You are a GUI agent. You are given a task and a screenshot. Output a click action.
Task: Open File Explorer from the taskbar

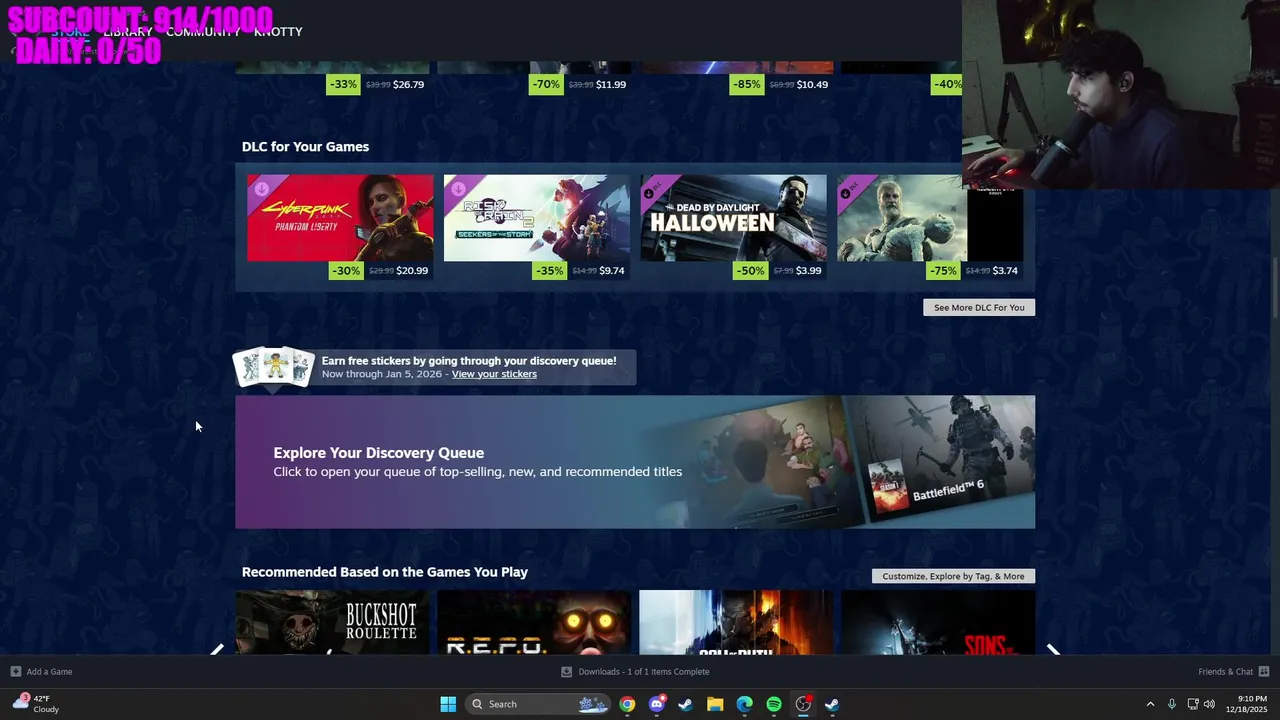[x=715, y=704]
